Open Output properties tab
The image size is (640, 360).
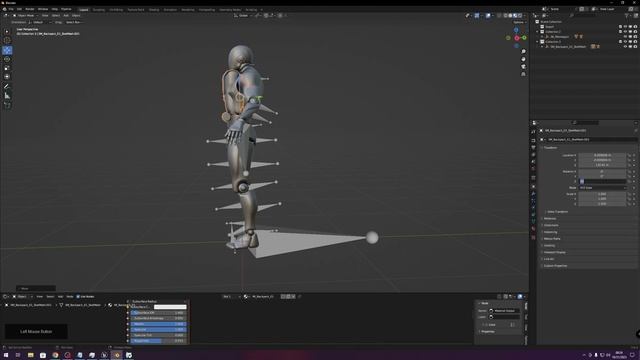tap(533, 147)
